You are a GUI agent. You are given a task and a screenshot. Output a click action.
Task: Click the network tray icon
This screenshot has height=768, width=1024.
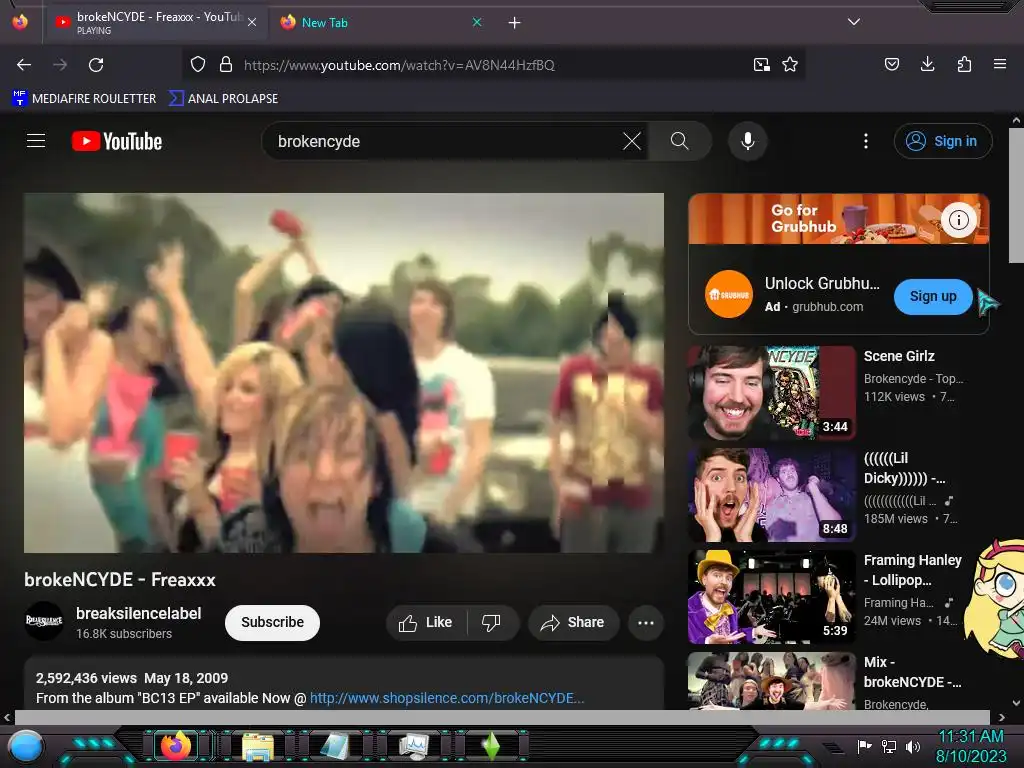[889, 746]
